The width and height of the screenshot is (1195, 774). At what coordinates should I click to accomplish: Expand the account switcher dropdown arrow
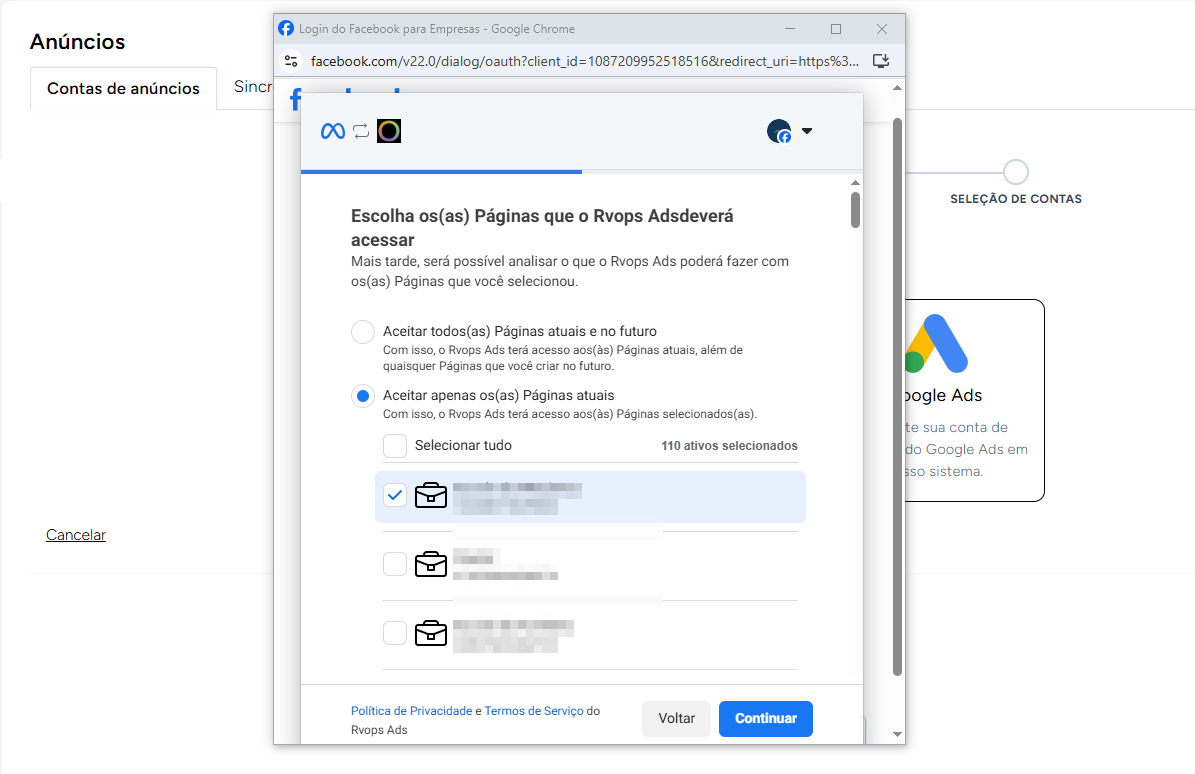807,131
